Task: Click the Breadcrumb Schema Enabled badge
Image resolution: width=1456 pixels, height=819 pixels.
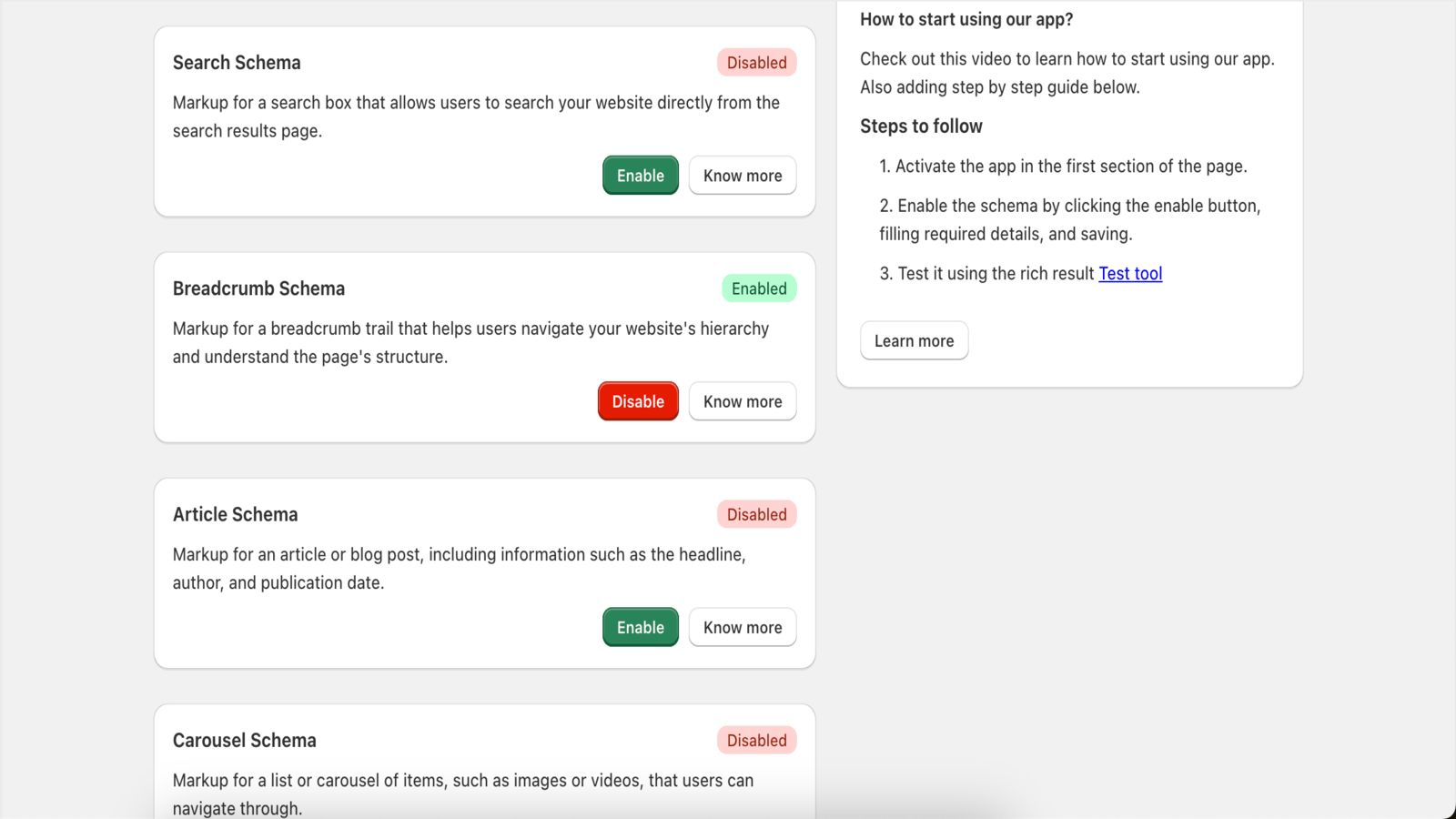Action: click(759, 288)
